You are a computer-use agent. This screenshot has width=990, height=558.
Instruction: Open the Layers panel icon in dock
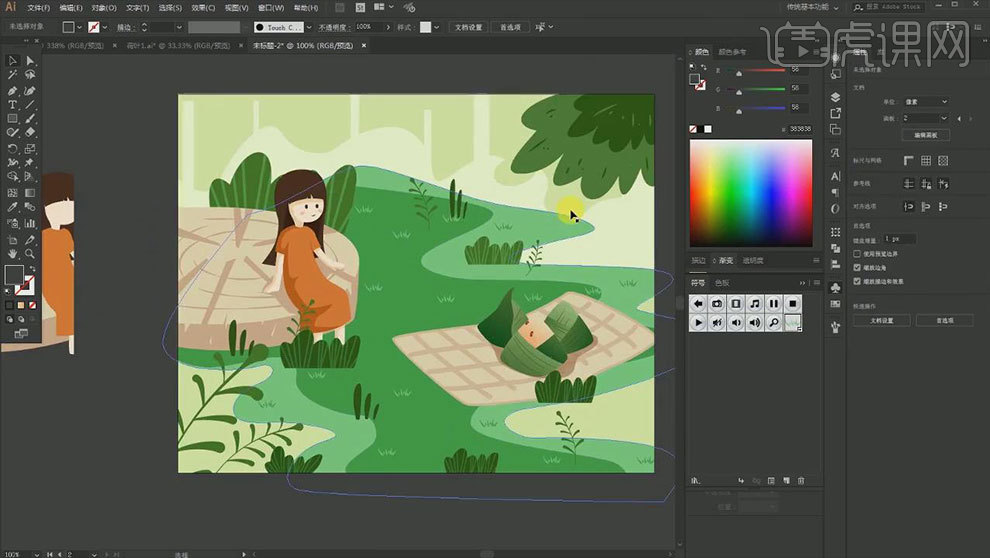coord(835,97)
